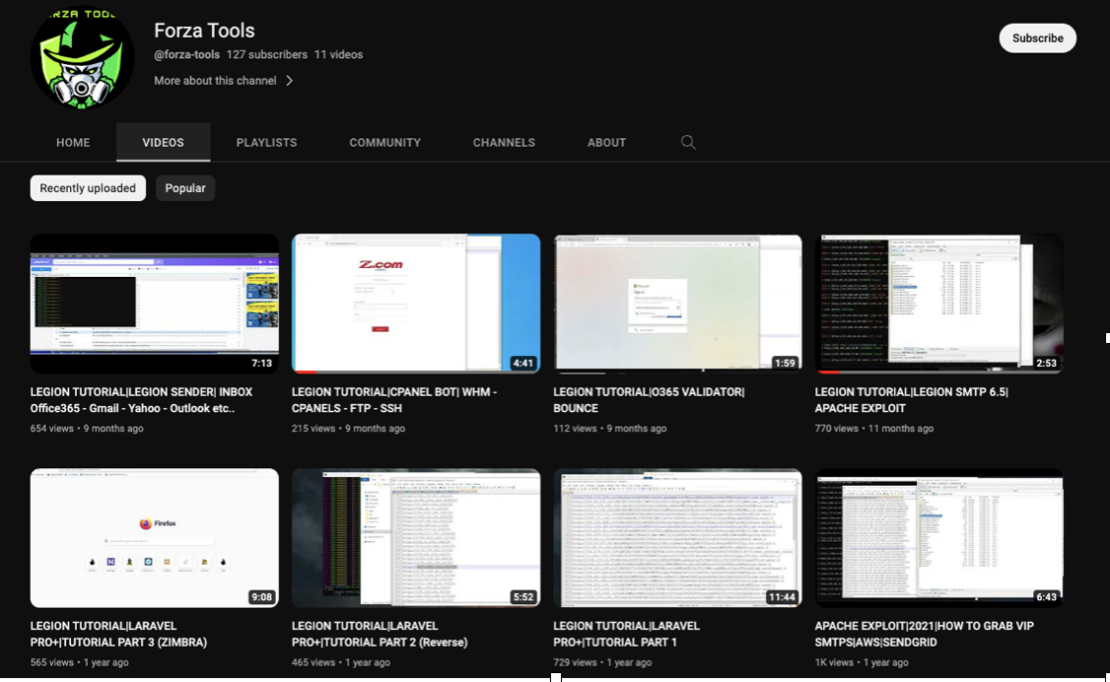Open the Playlists tab
1110x682 pixels.
(266, 143)
